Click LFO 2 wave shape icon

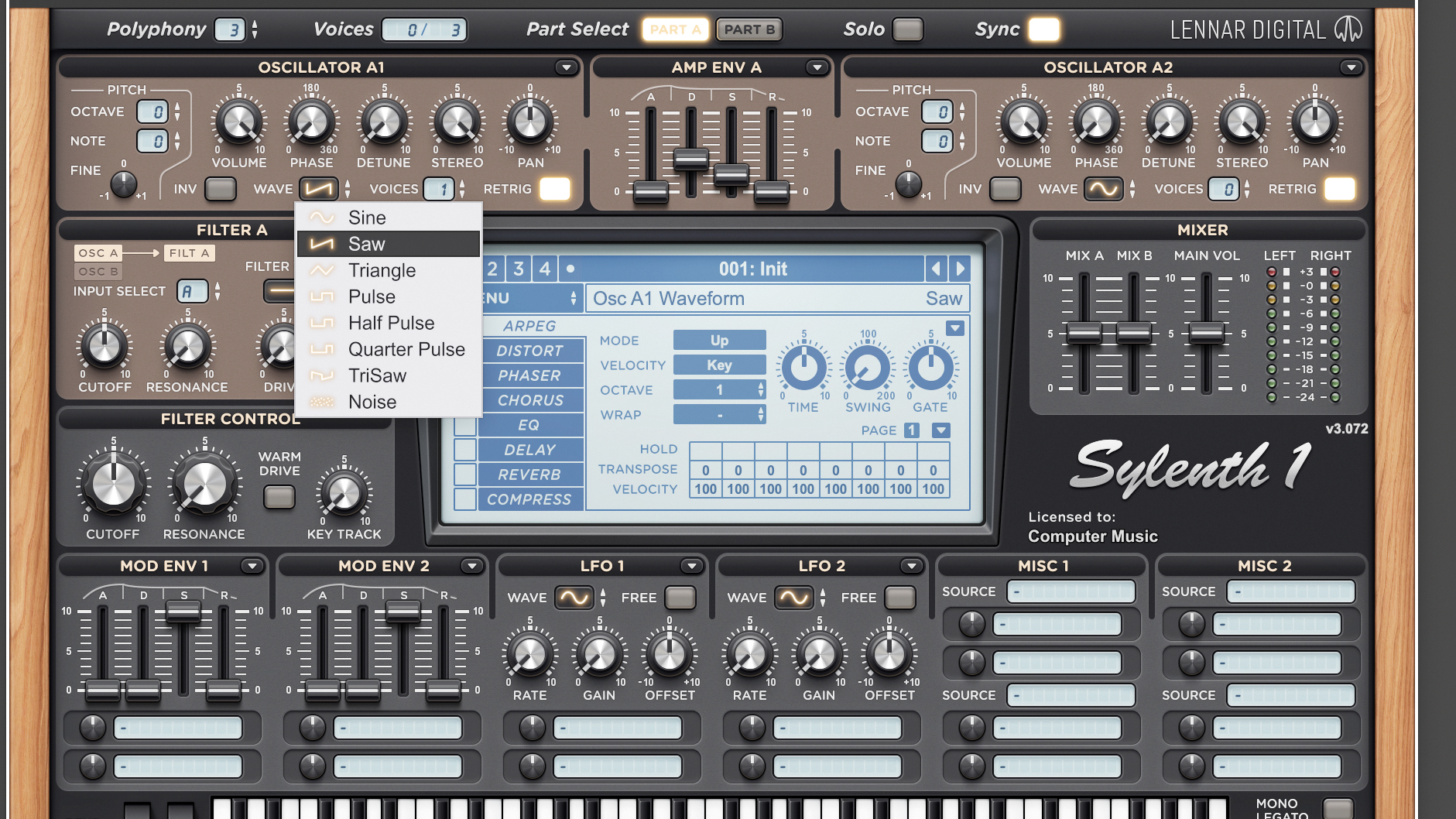[x=794, y=598]
